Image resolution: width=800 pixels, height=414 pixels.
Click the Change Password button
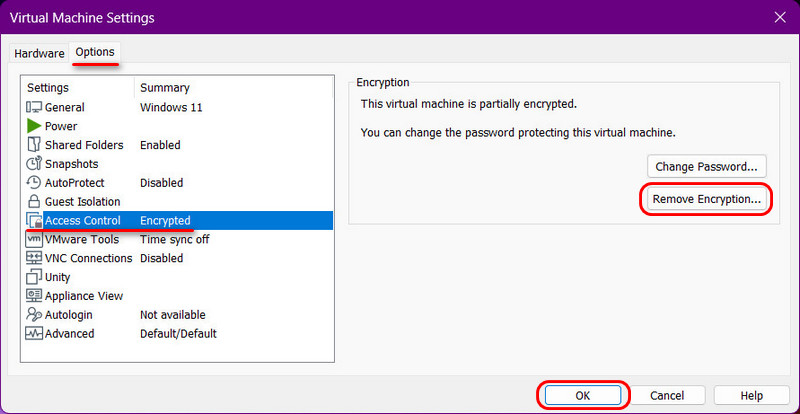(x=707, y=167)
